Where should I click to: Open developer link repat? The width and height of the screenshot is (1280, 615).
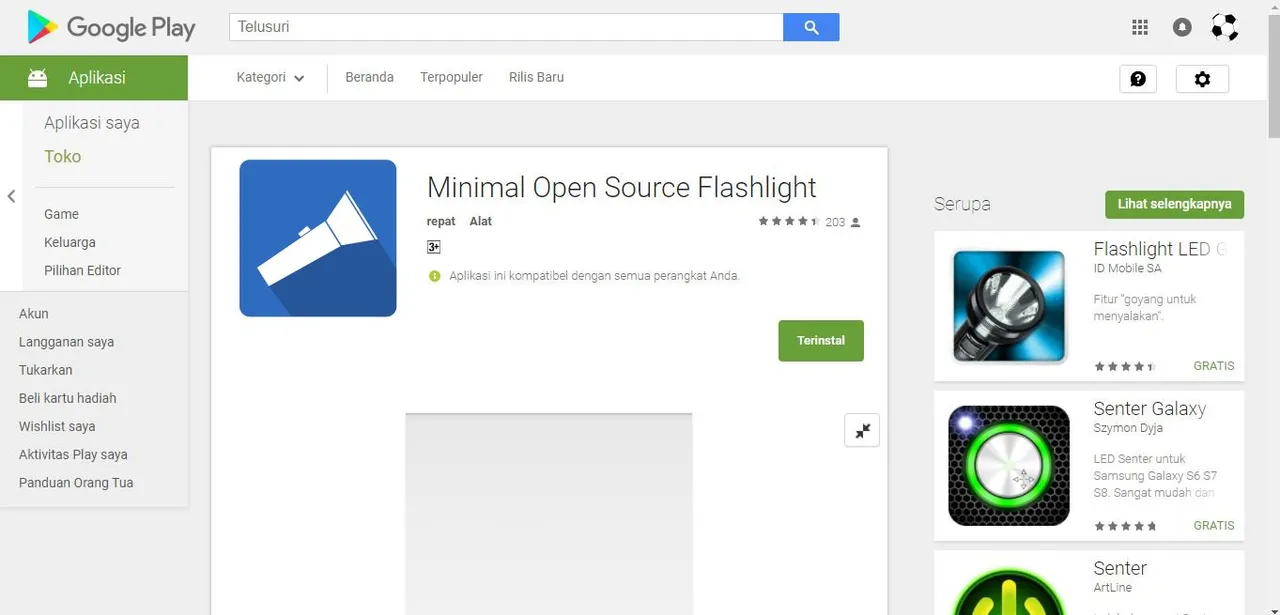point(441,221)
